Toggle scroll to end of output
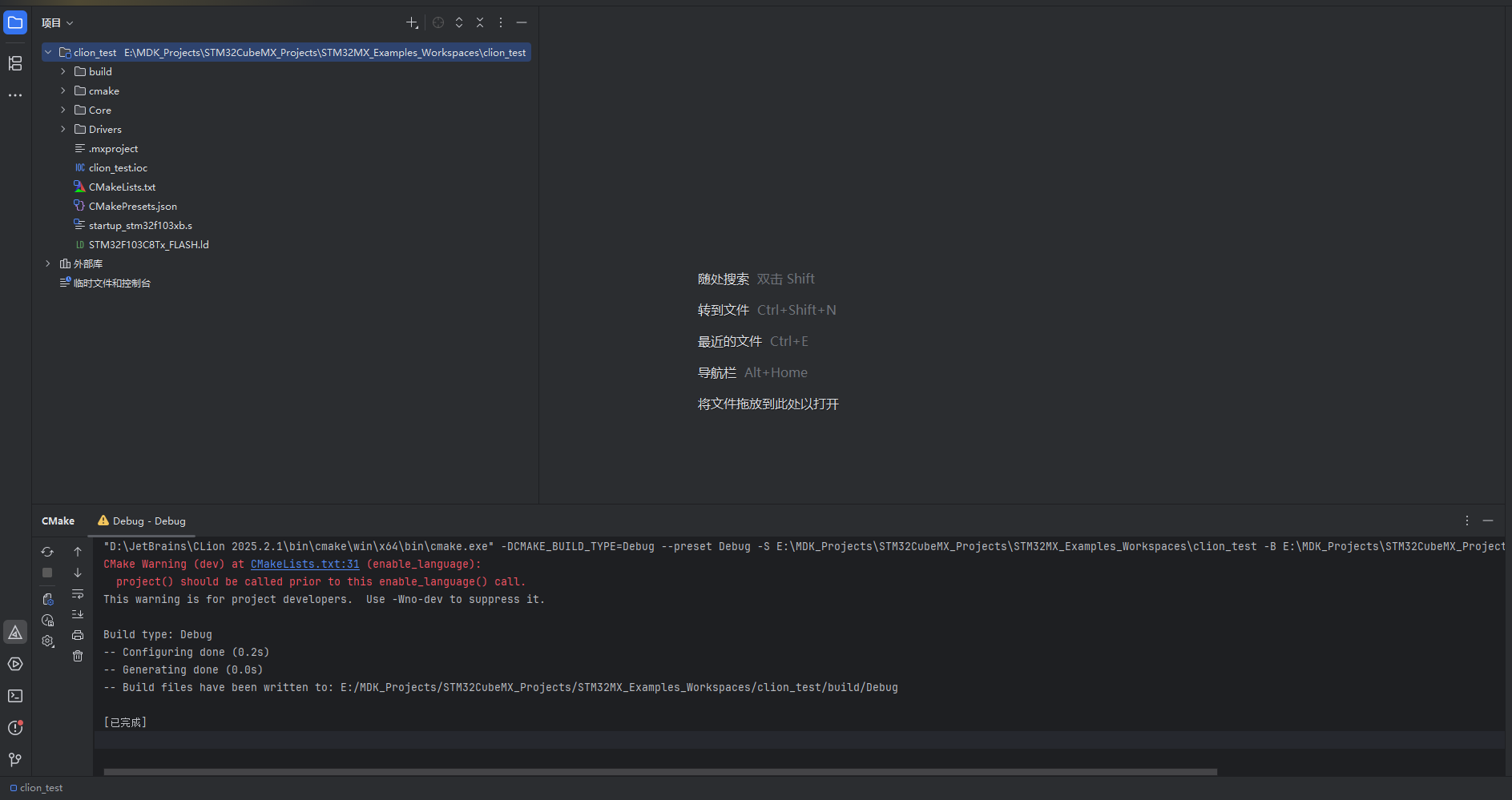Image resolution: width=1512 pixels, height=800 pixels. pyautogui.click(x=78, y=614)
